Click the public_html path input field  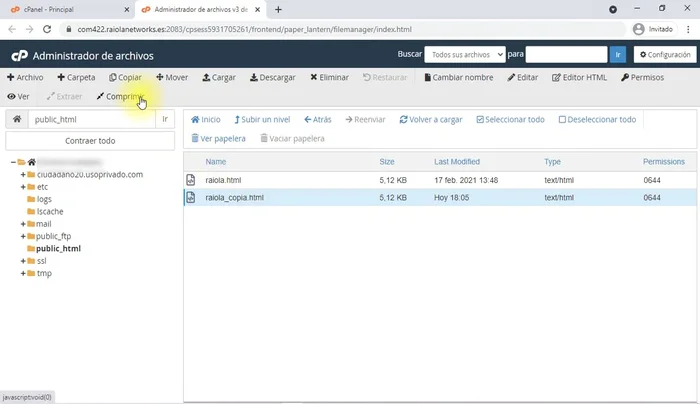pyautogui.click(x=92, y=119)
